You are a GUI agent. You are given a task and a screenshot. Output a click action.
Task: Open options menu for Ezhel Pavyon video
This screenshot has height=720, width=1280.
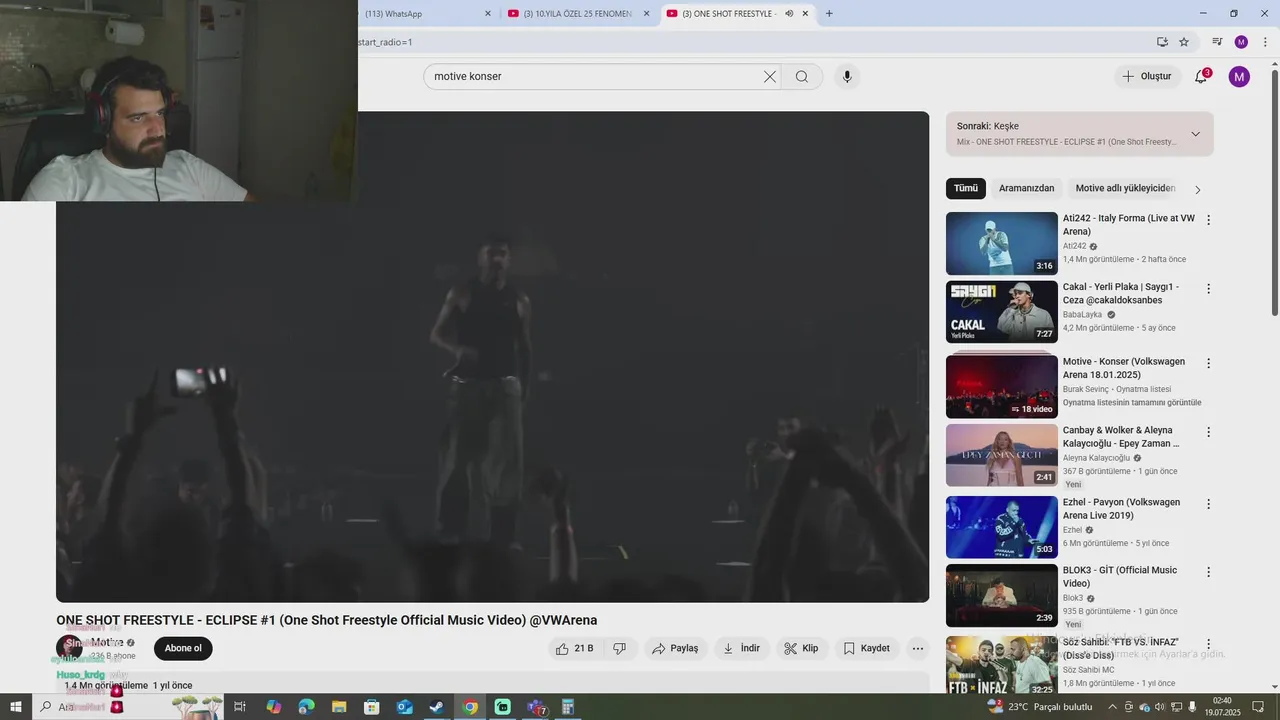coord(1208,504)
